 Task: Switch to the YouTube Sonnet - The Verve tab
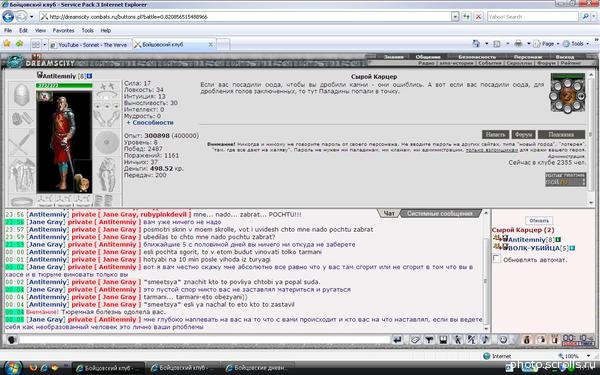point(90,44)
